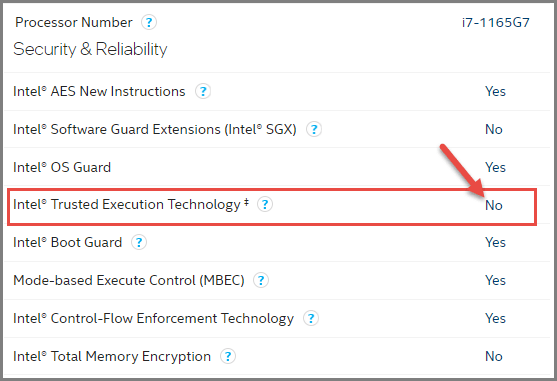Screen dimensions: 557x381
Task: Click the Intel Trusted Execution Technology label
Action: [x=131, y=205]
